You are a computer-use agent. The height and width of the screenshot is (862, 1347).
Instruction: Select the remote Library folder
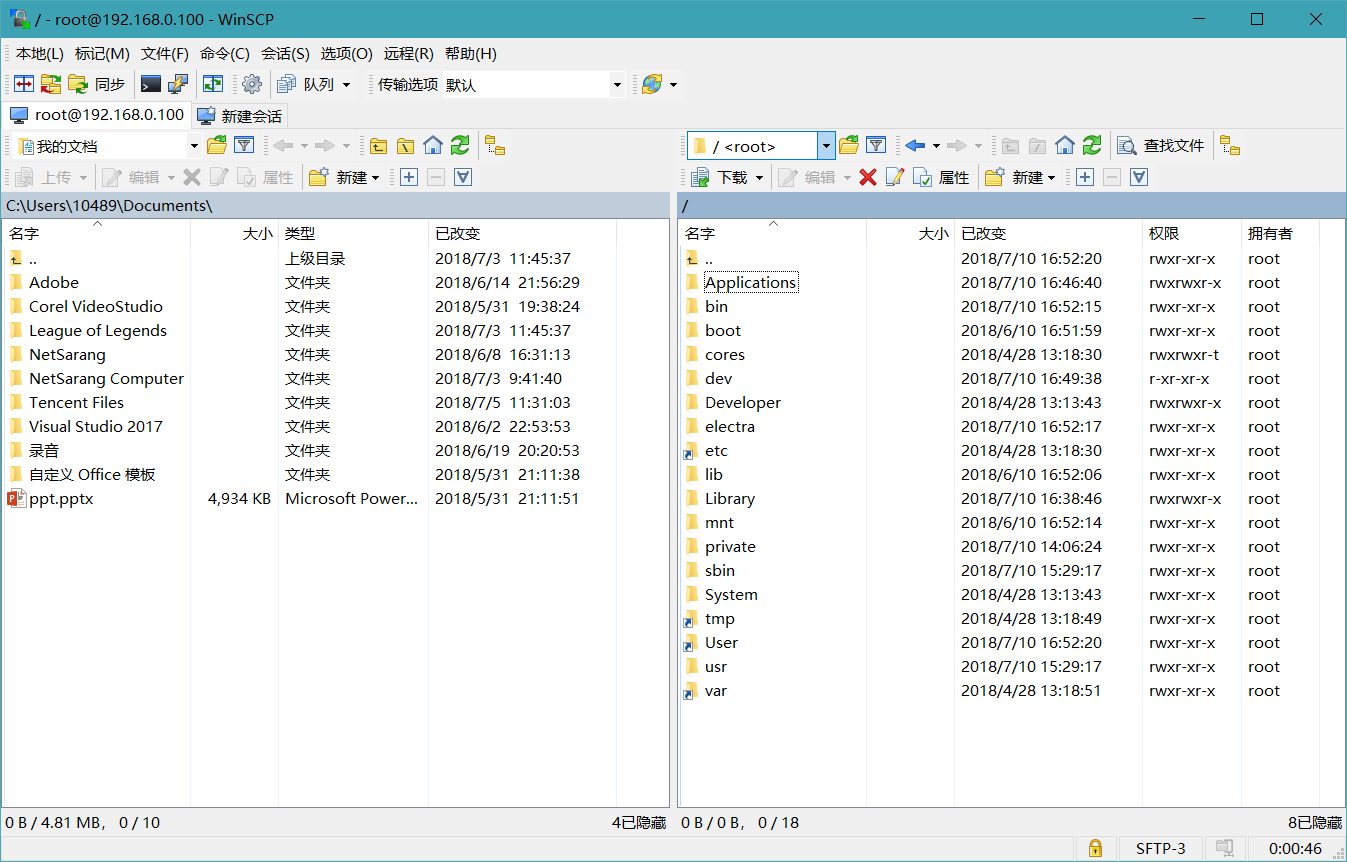730,499
